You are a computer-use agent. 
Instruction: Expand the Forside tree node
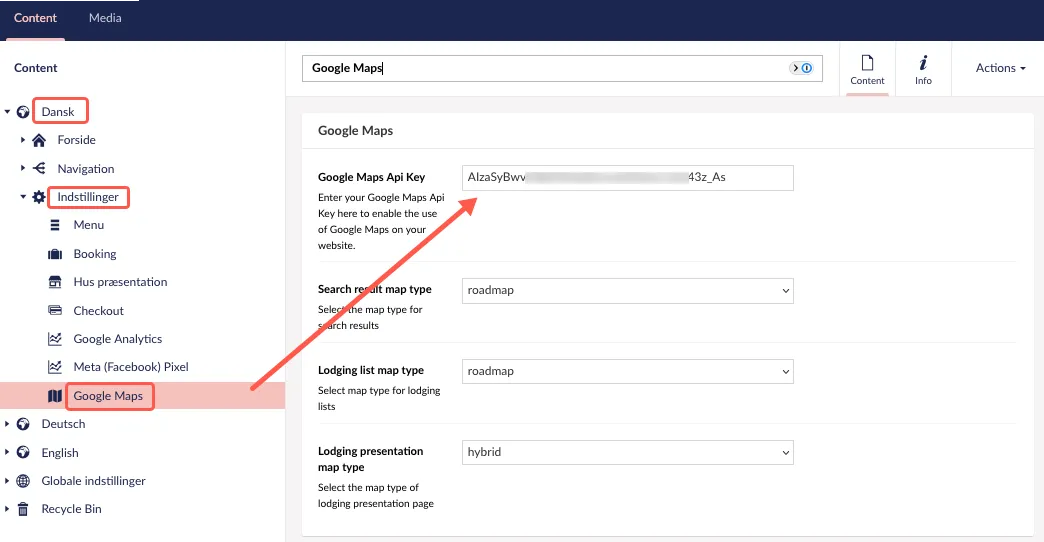pyautogui.click(x=23, y=140)
